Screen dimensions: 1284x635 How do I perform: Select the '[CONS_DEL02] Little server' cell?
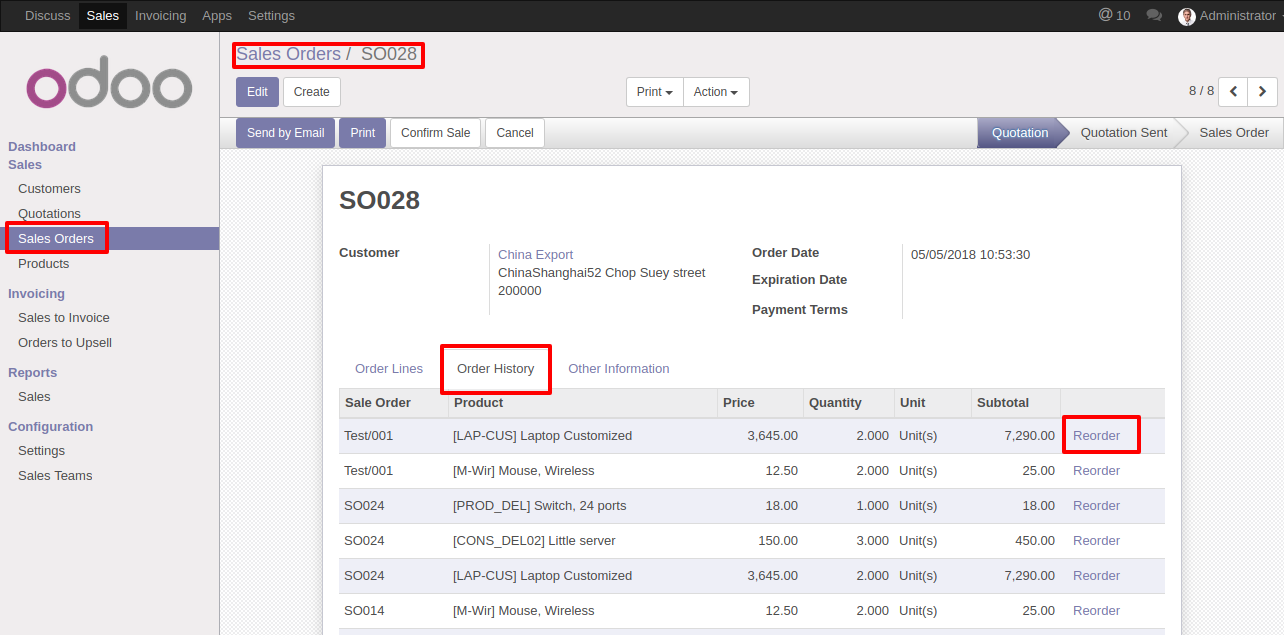pos(582,541)
